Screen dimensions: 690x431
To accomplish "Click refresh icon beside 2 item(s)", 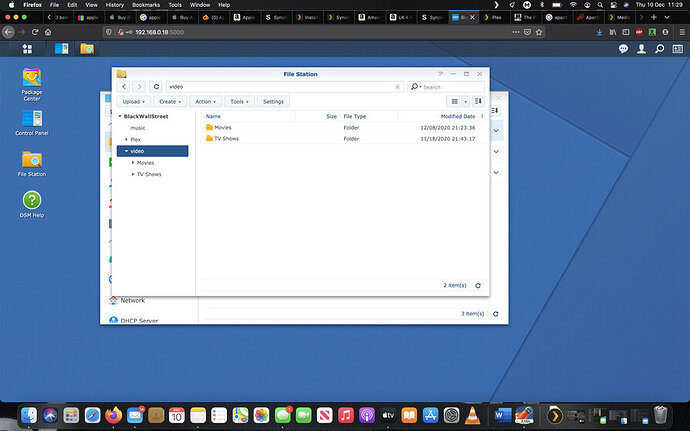I will point(478,286).
